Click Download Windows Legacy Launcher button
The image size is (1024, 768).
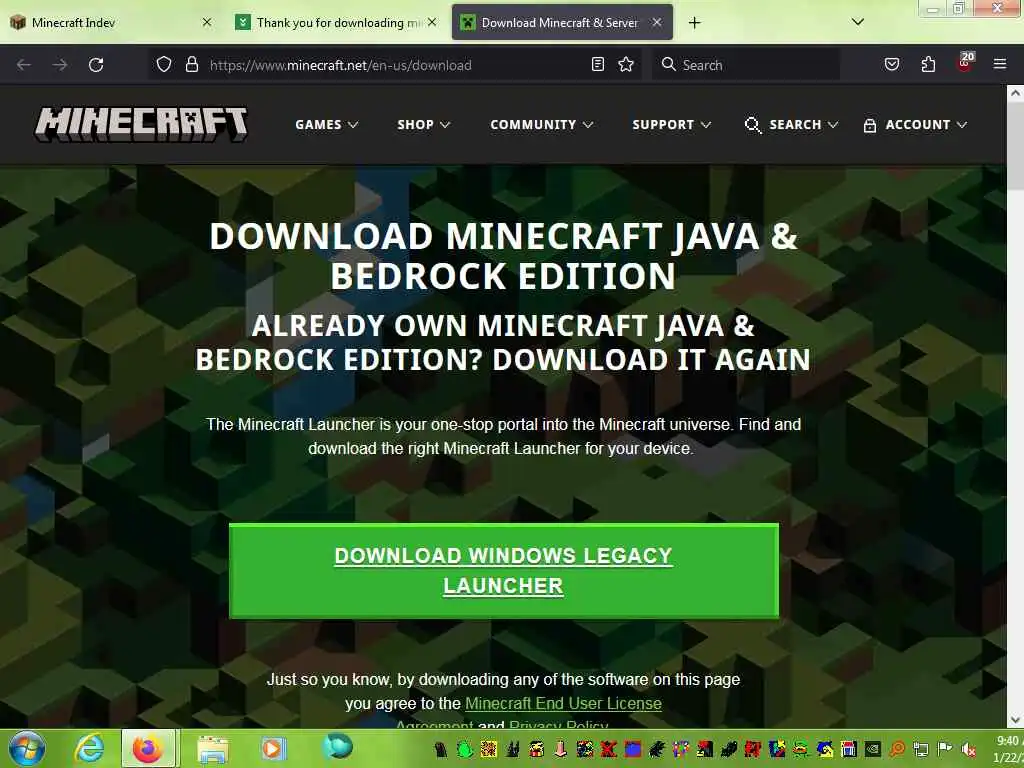coord(504,571)
